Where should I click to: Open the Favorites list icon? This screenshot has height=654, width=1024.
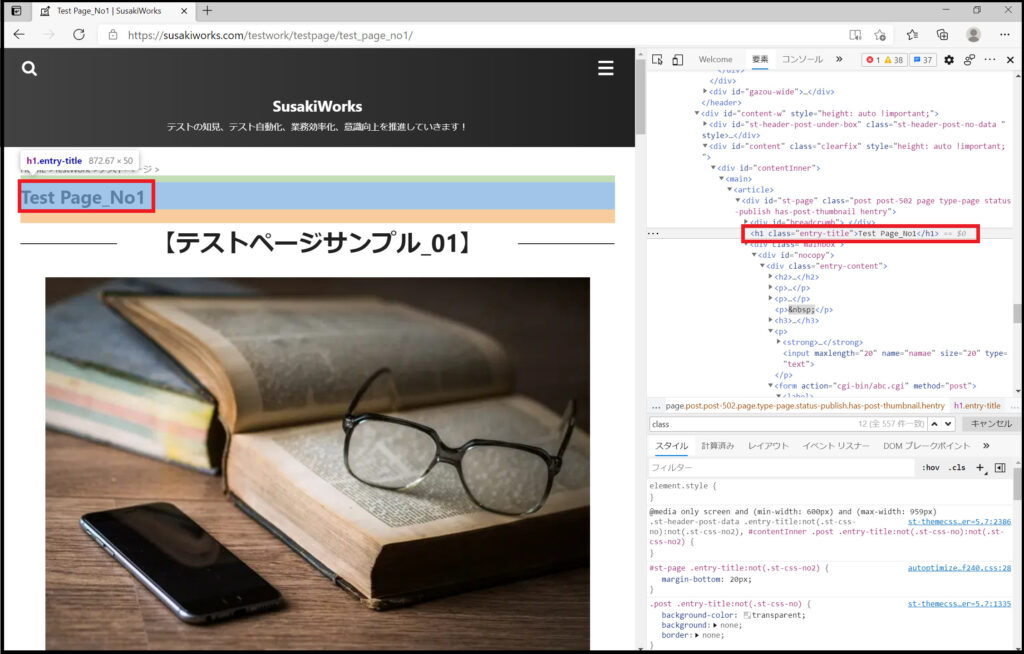(x=912, y=35)
